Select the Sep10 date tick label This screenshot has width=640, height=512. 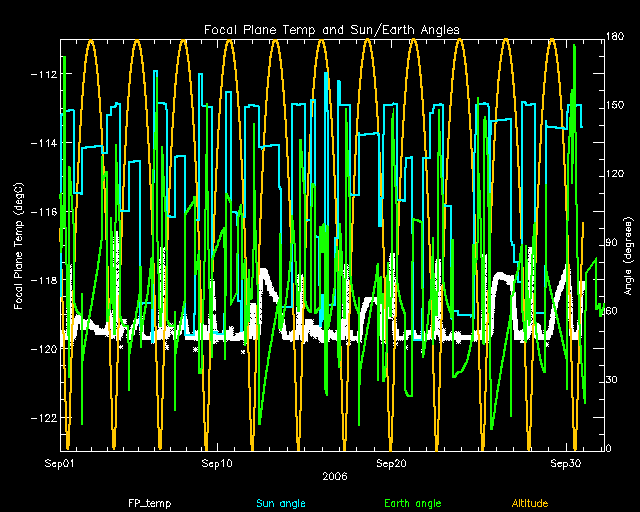[217, 464]
